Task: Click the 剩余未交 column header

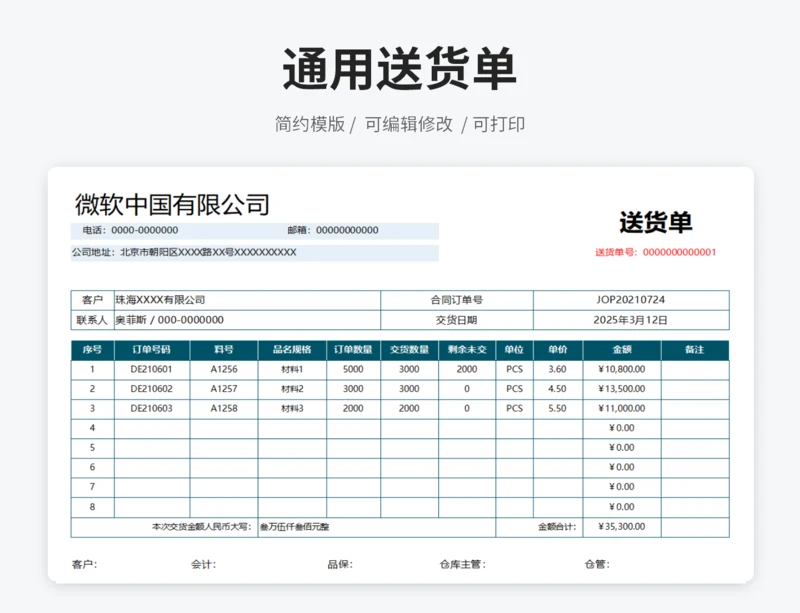Action: (x=467, y=350)
